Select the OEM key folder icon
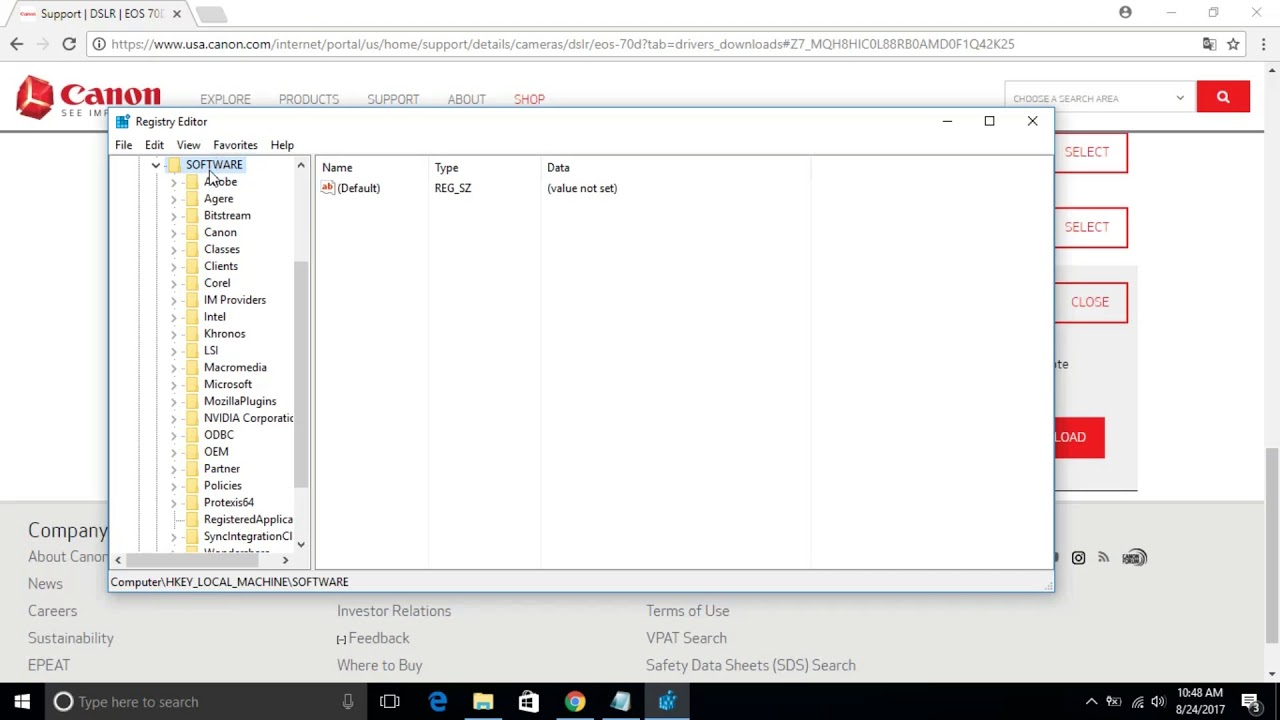 tap(192, 452)
